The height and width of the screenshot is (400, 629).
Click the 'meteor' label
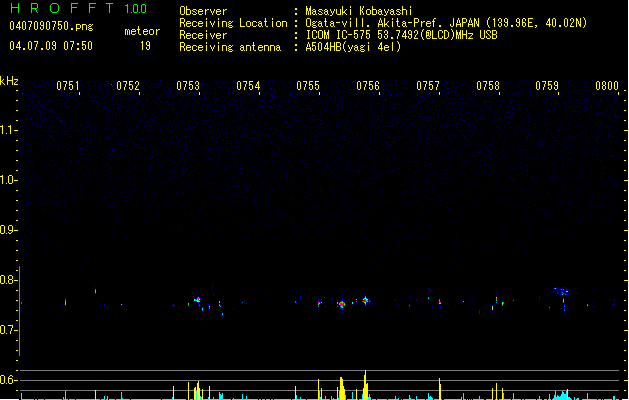[142, 31]
